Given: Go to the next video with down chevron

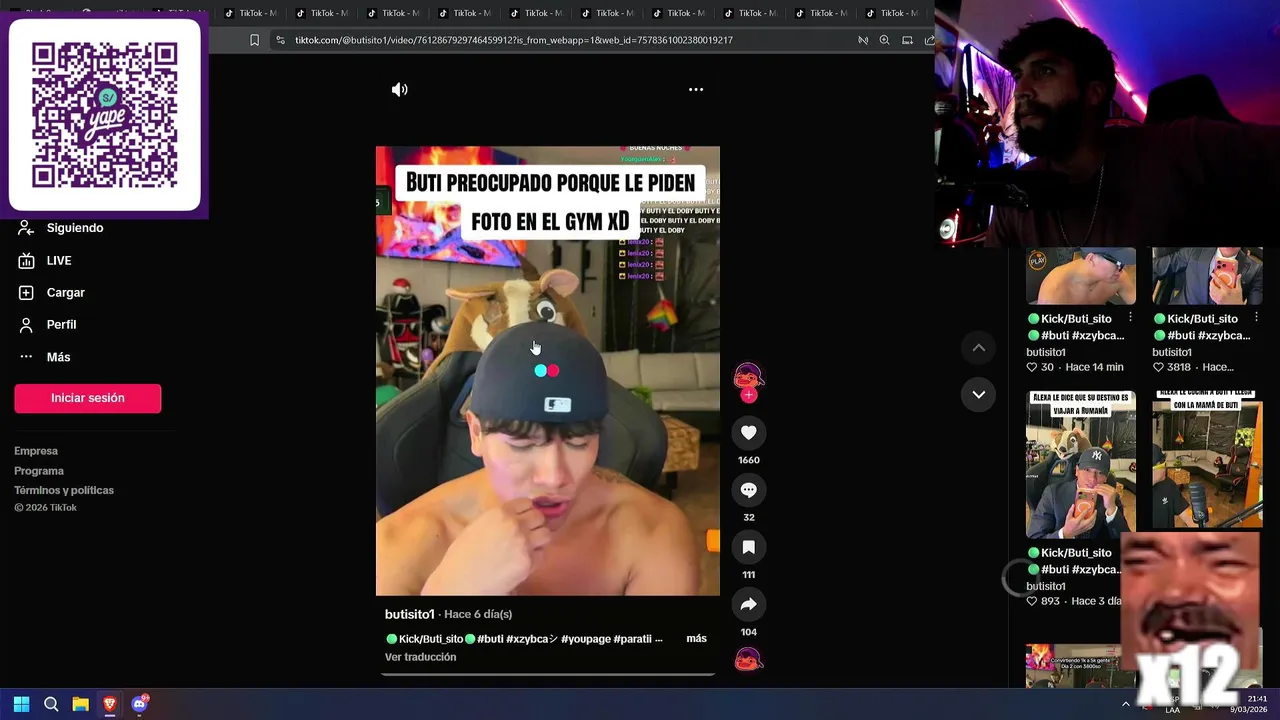Looking at the screenshot, I should [979, 394].
